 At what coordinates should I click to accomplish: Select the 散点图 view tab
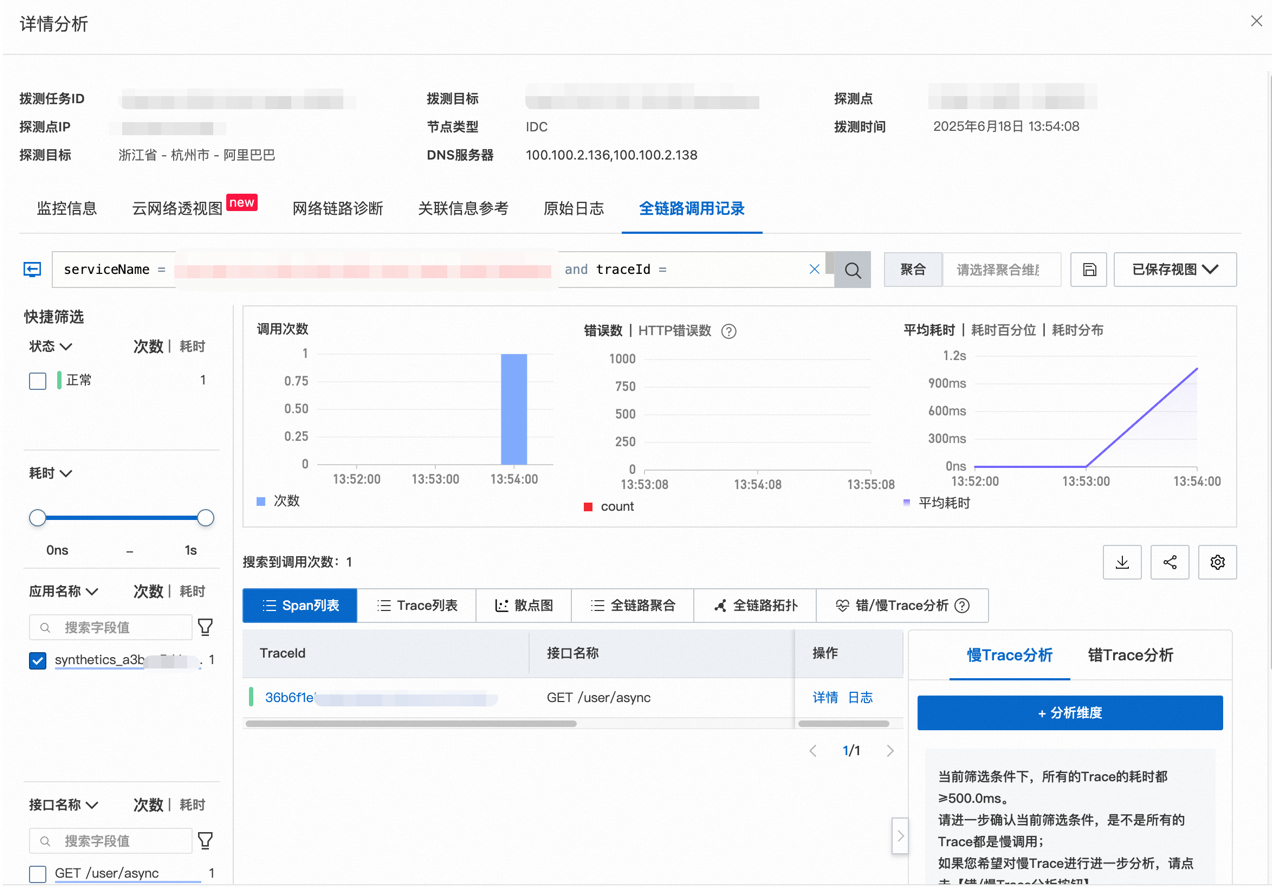(524, 606)
